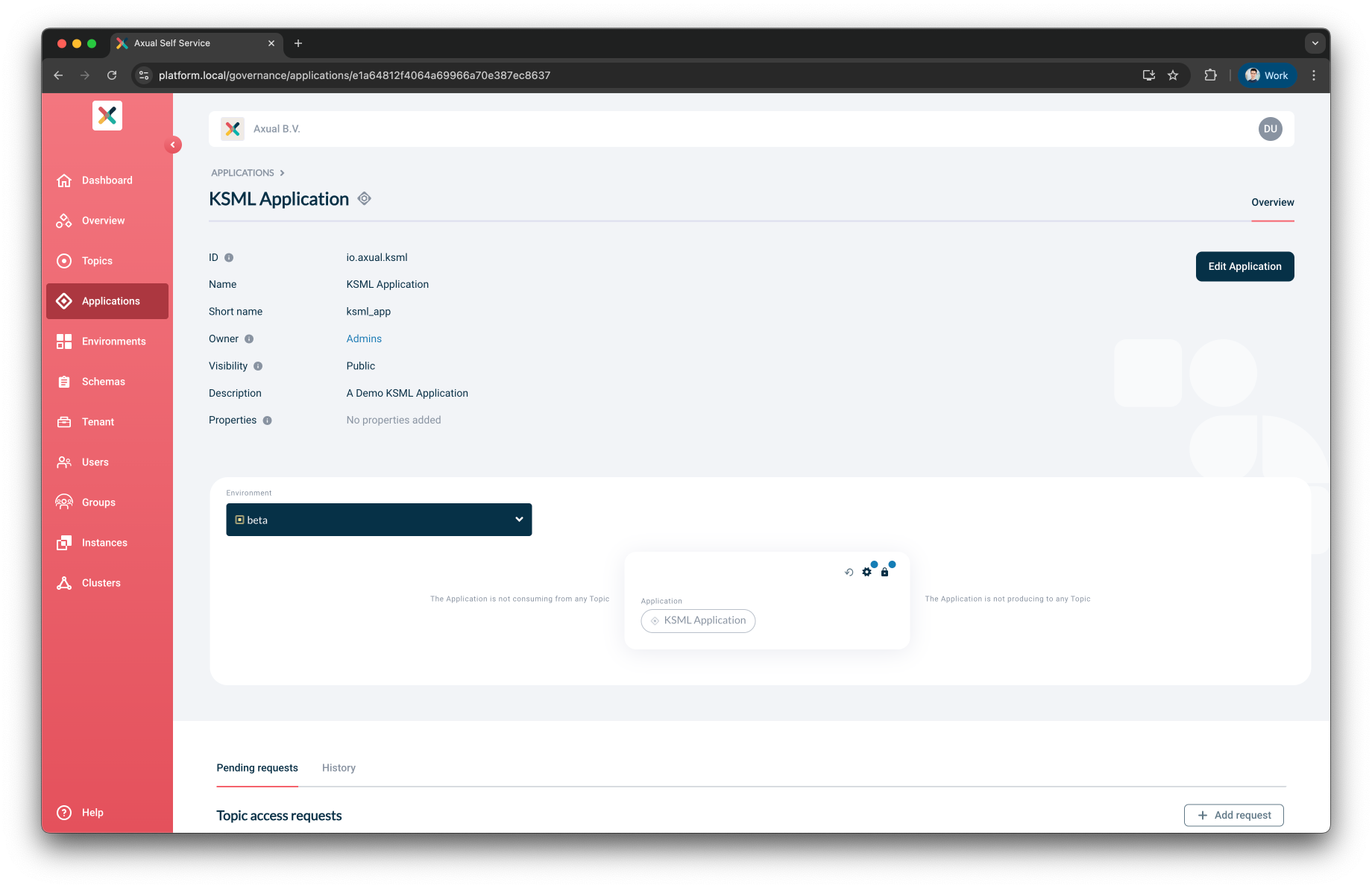Bookmark this page with the star icon
This screenshot has width=1372, height=888.
[1173, 75]
